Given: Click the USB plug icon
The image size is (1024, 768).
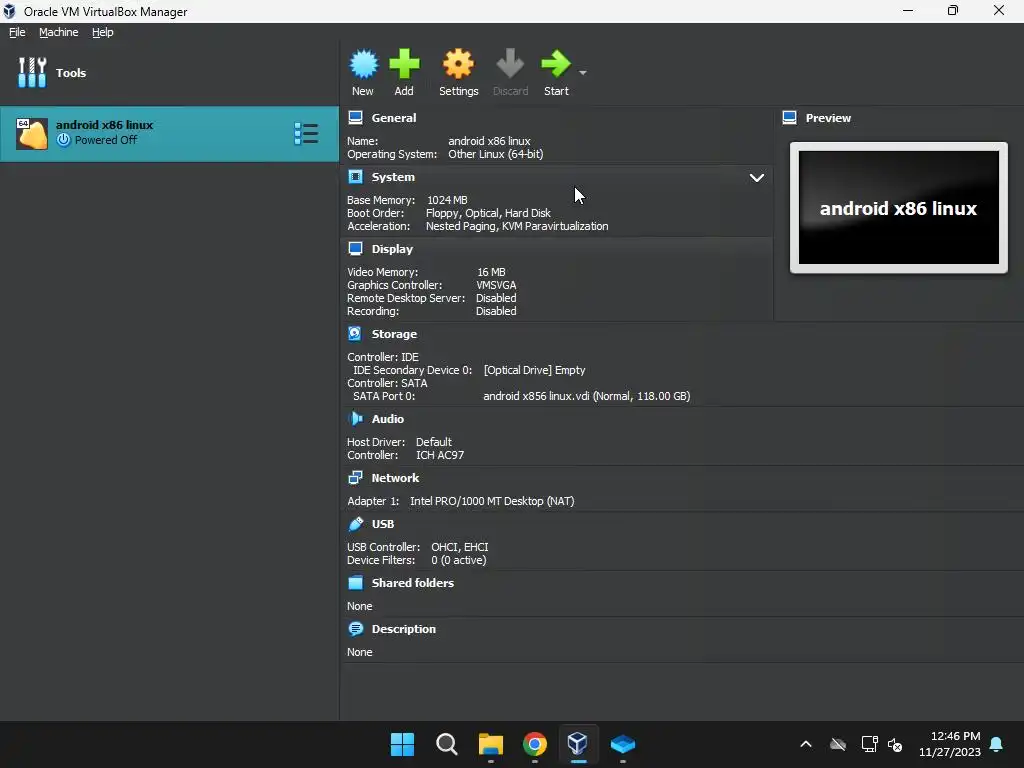Looking at the screenshot, I should pyautogui.click(x=355, y=524).
